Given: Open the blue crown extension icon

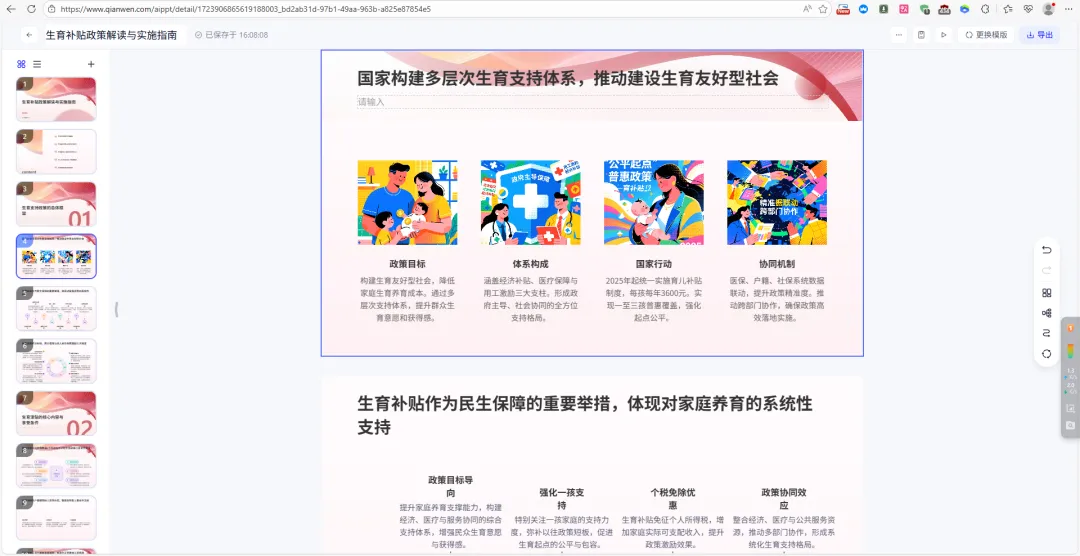Looking at the screenshot, I should [863, 9].
